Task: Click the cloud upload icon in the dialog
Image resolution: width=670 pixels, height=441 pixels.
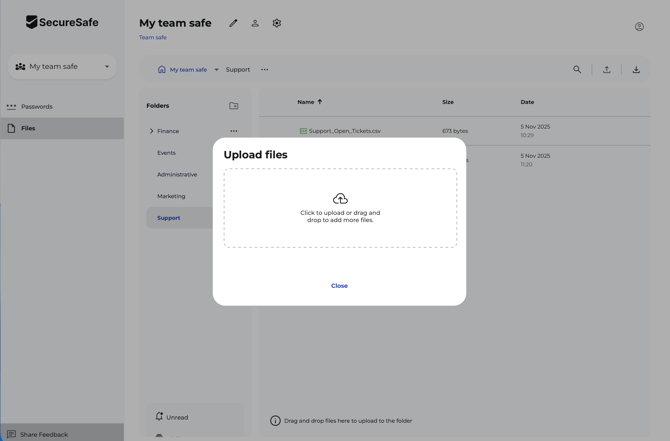Action: tap(340, 198)
